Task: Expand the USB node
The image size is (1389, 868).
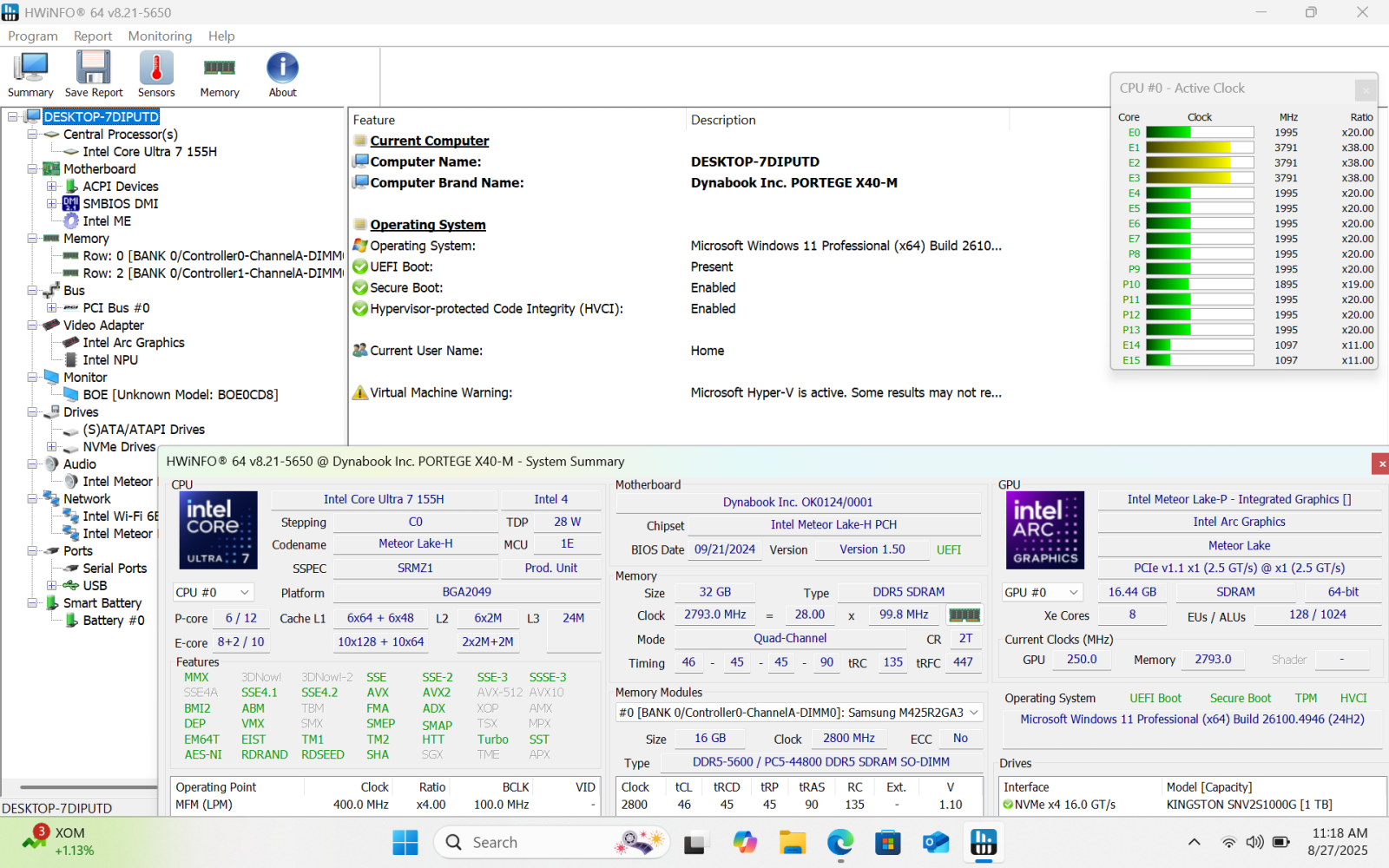Action: pos(52,586)
